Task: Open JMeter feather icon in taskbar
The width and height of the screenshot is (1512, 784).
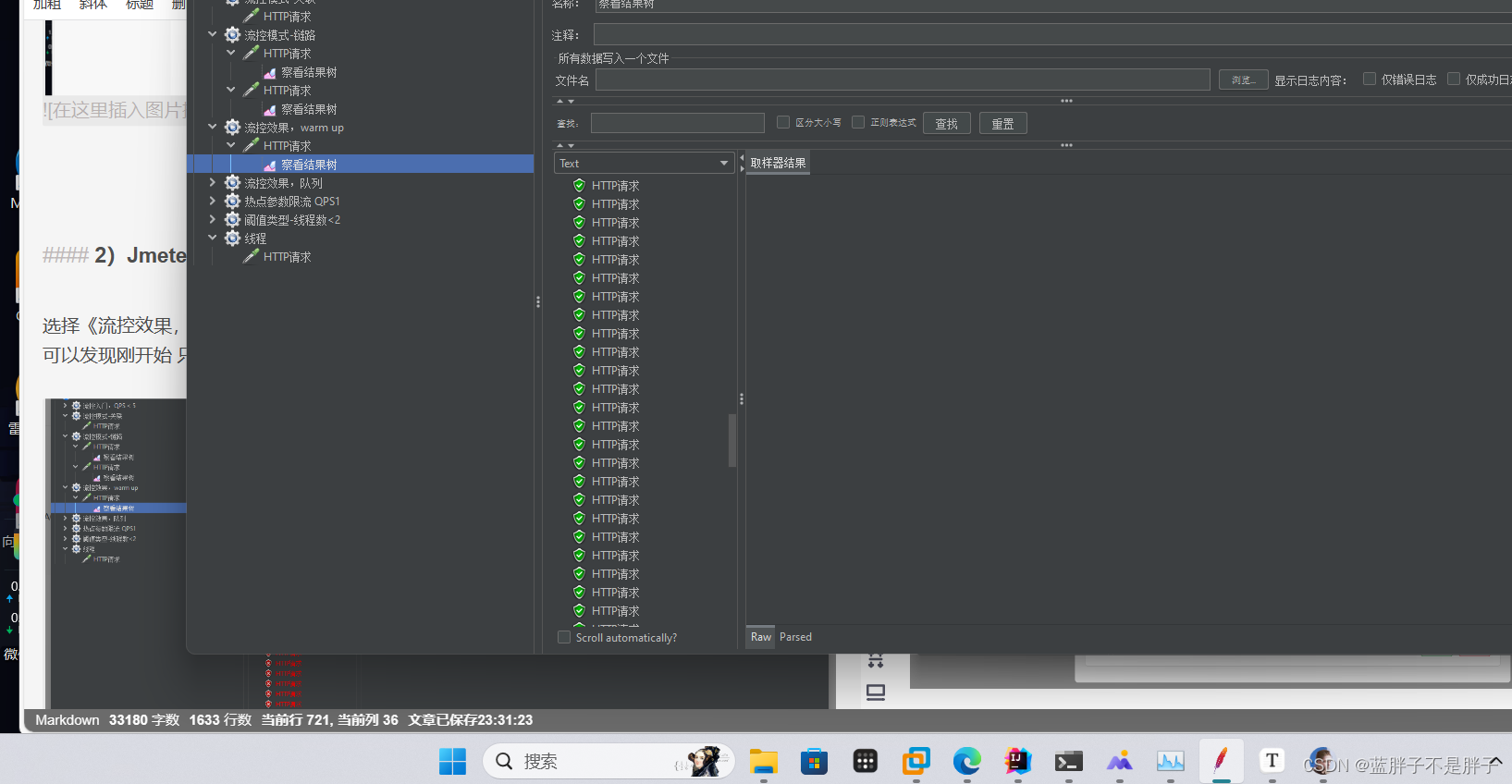Action: (1221, 761)
